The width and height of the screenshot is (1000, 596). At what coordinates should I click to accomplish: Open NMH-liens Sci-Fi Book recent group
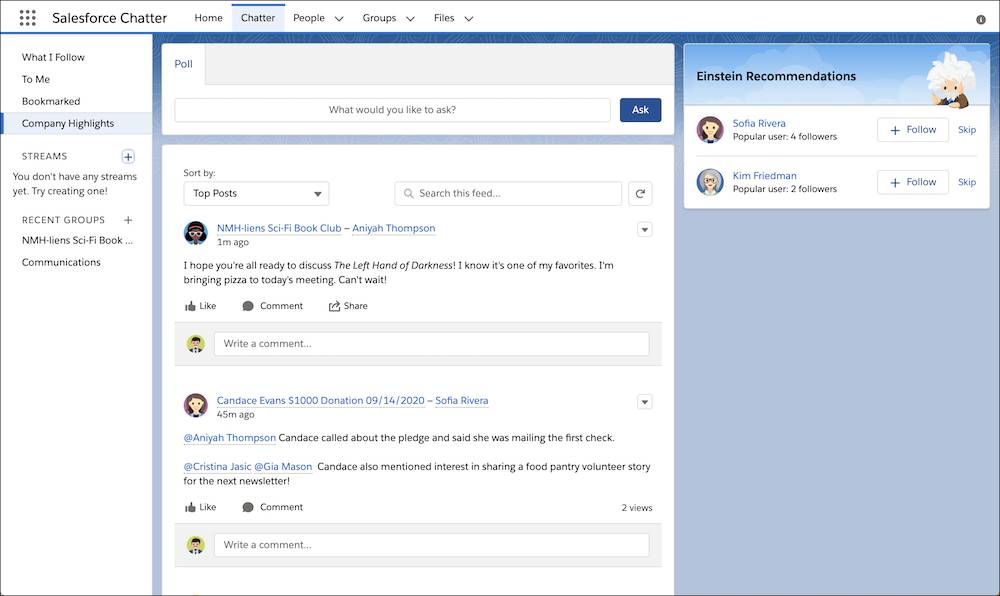[x=77, y=240]
